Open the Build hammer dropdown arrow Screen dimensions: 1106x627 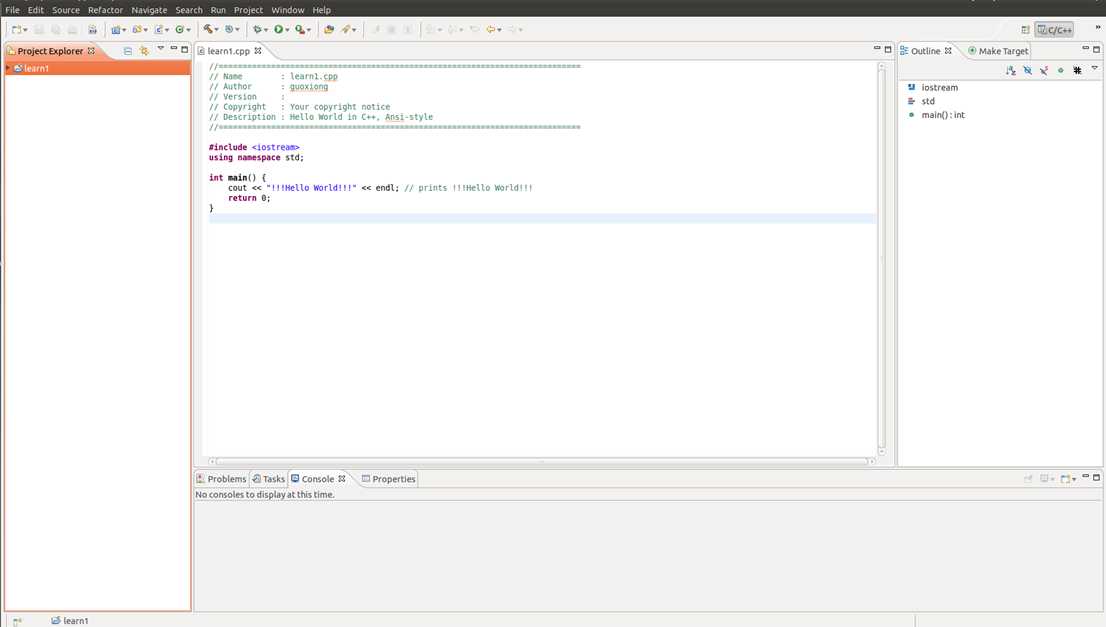tap(217, 30)
